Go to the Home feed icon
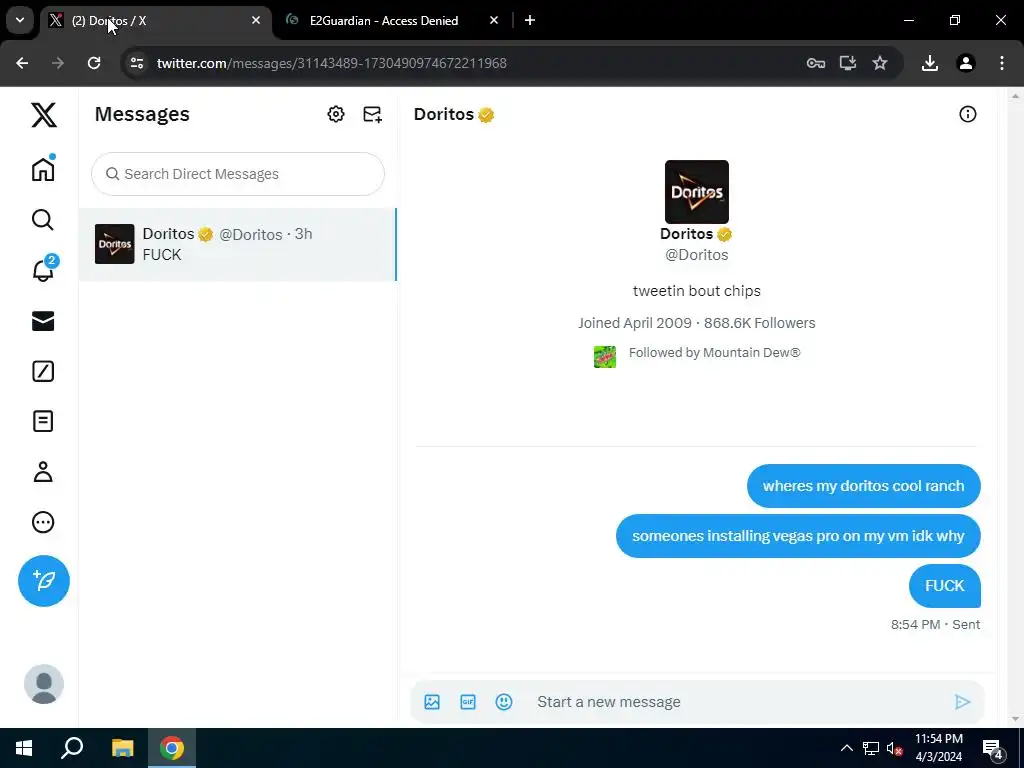Image resolution: width=1024 pixels, height=768 pixels. [43, 169]
